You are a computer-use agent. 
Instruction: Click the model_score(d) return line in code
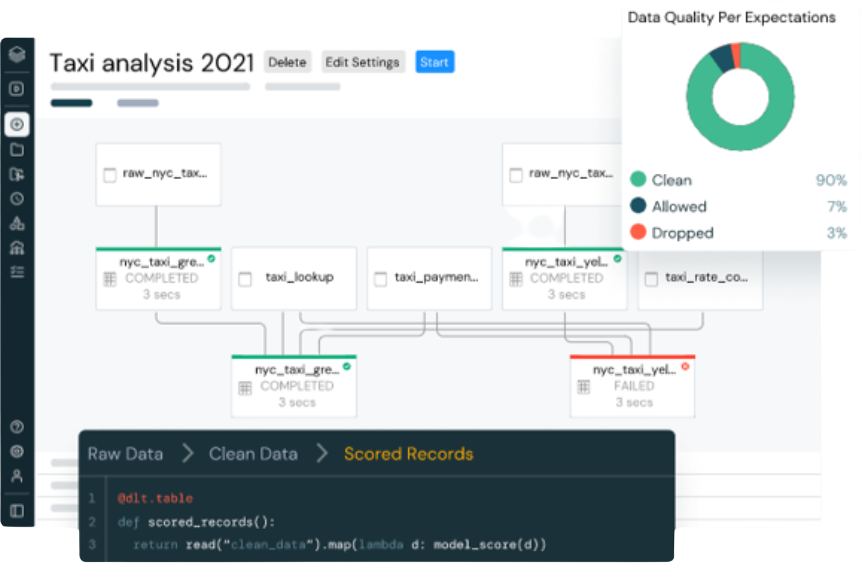[x=340, y=545]
